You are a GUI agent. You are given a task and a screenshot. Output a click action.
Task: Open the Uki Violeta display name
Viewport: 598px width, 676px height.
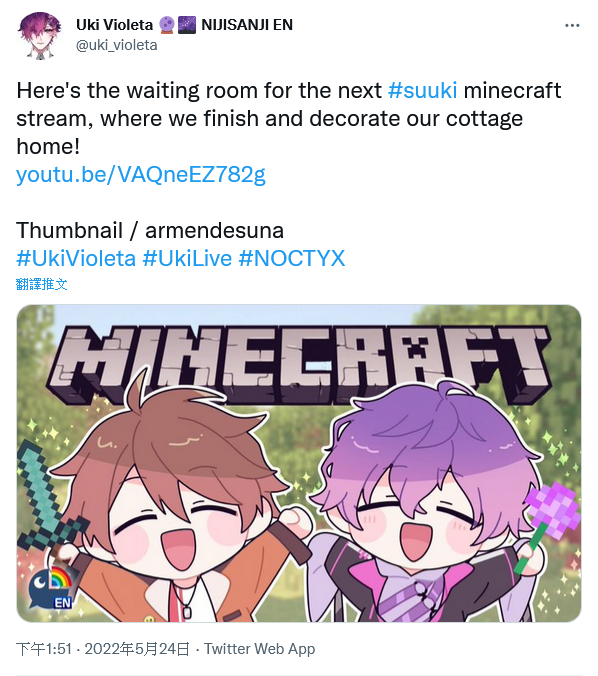coord(114,25)
